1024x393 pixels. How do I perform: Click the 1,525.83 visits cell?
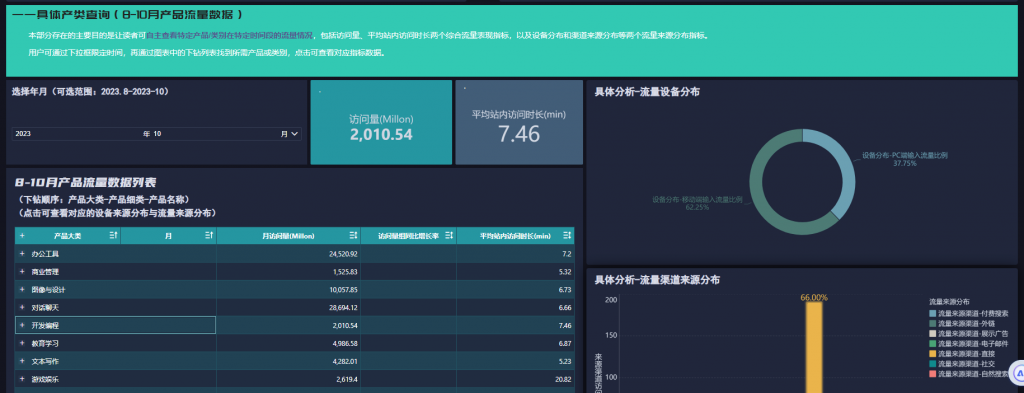[288, 272]
